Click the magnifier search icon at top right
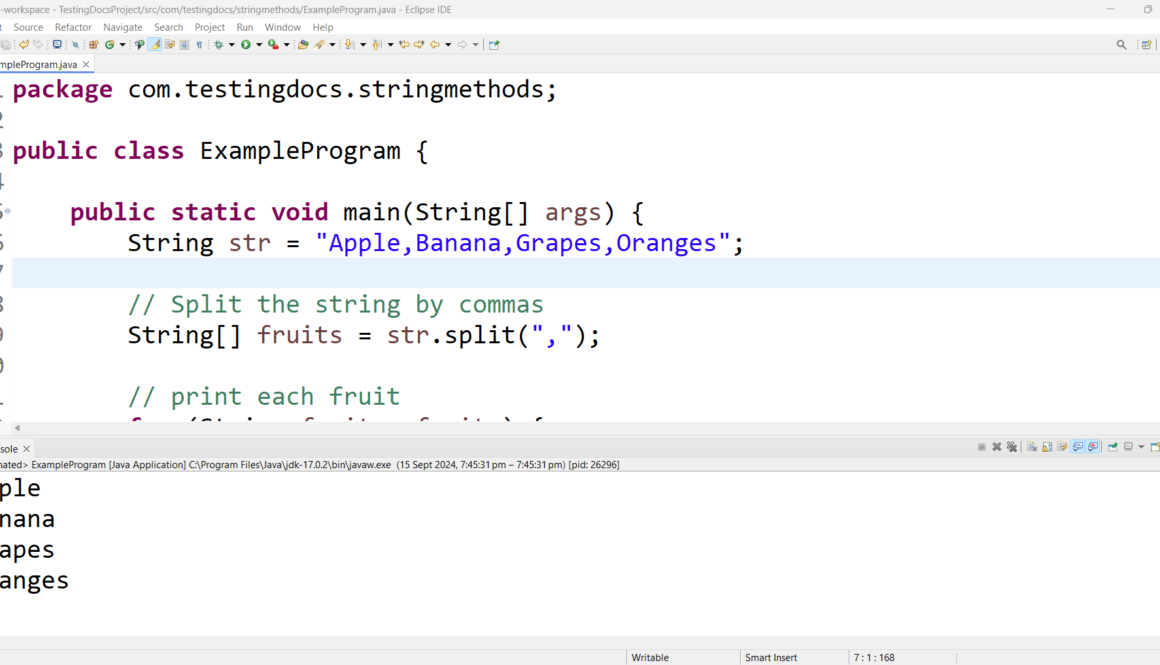Image resolution: width=1160 pixels, height=665 pixels. (1121, 45)
